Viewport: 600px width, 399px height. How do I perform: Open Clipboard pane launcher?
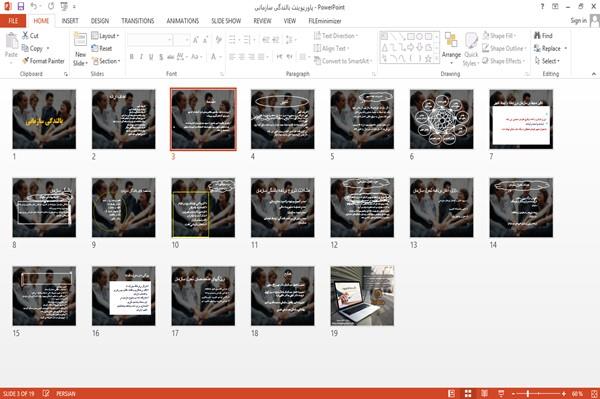[66, 74]
